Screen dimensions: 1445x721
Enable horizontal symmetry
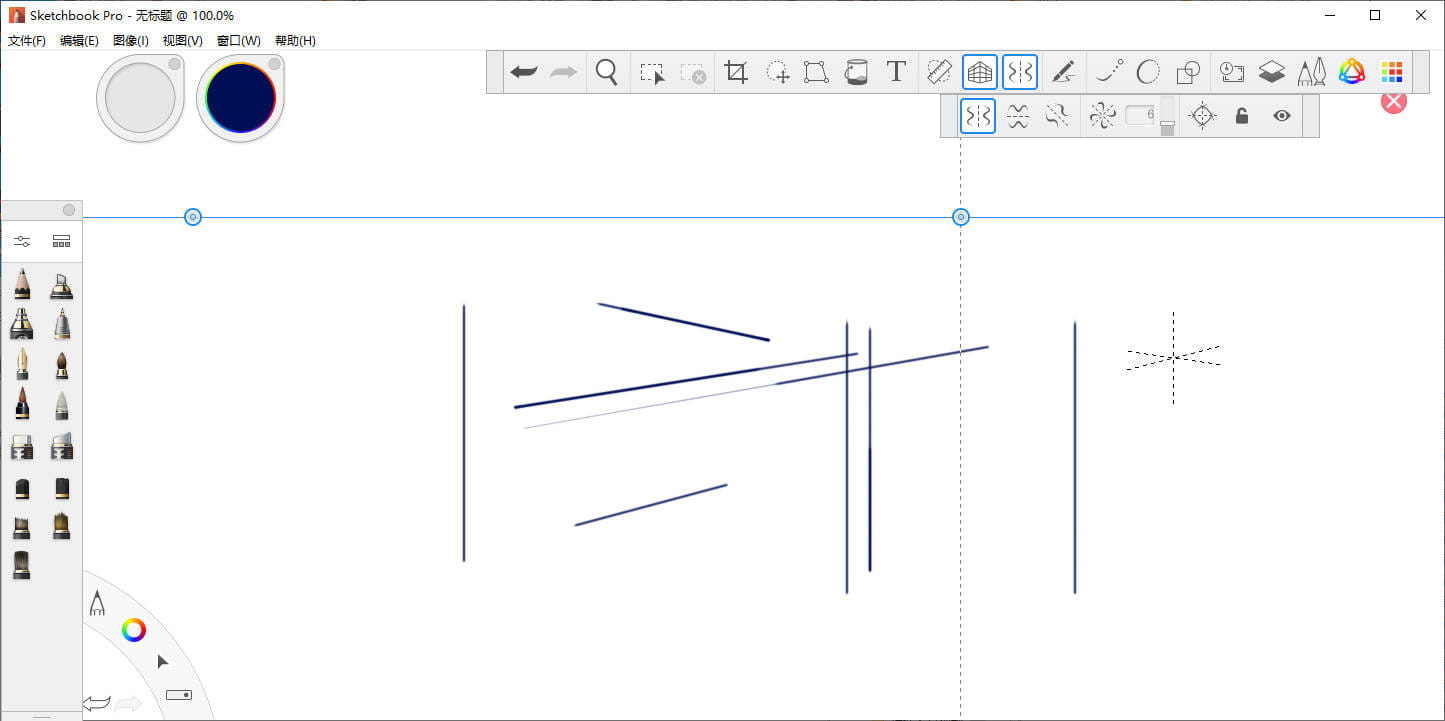[x=1017, y=115]
